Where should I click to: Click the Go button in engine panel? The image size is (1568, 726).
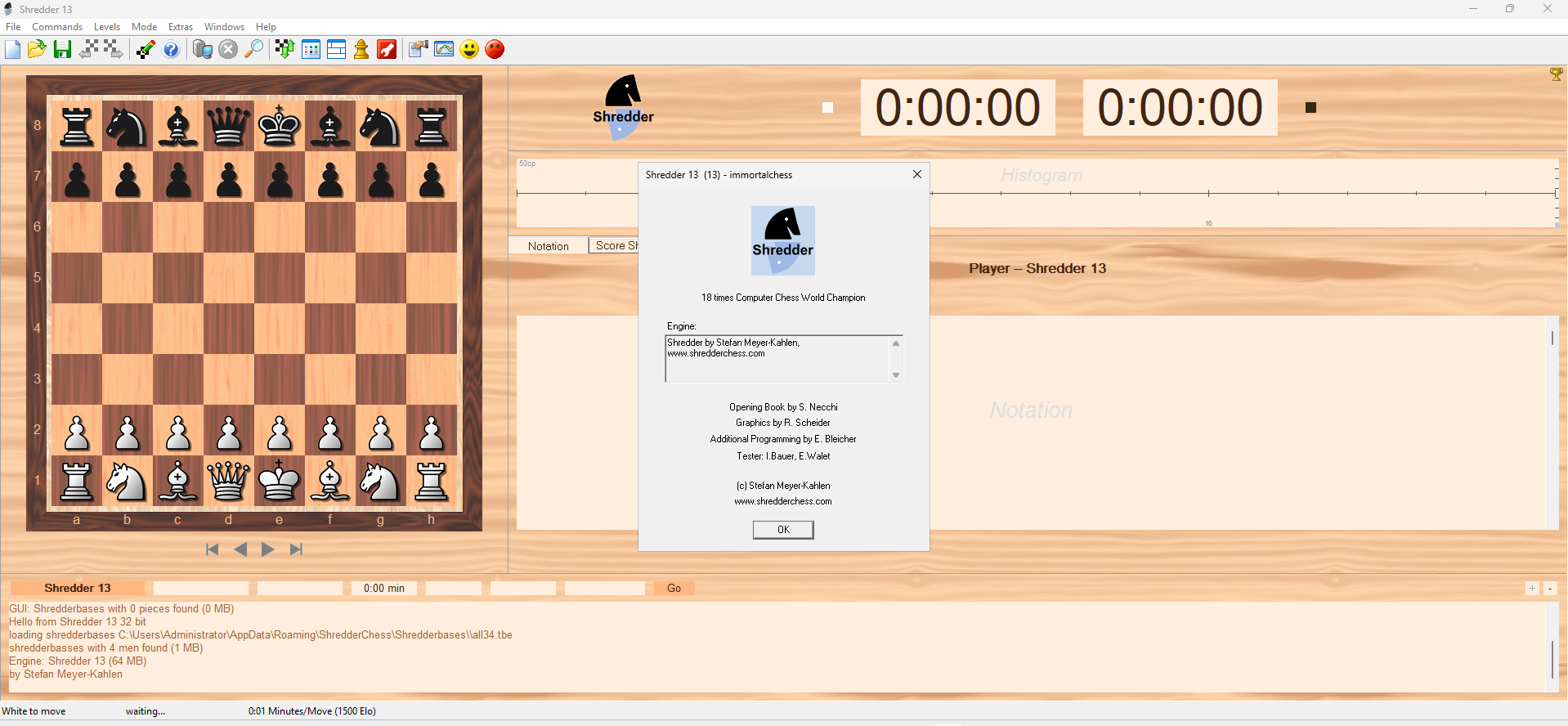click(674, 589)
